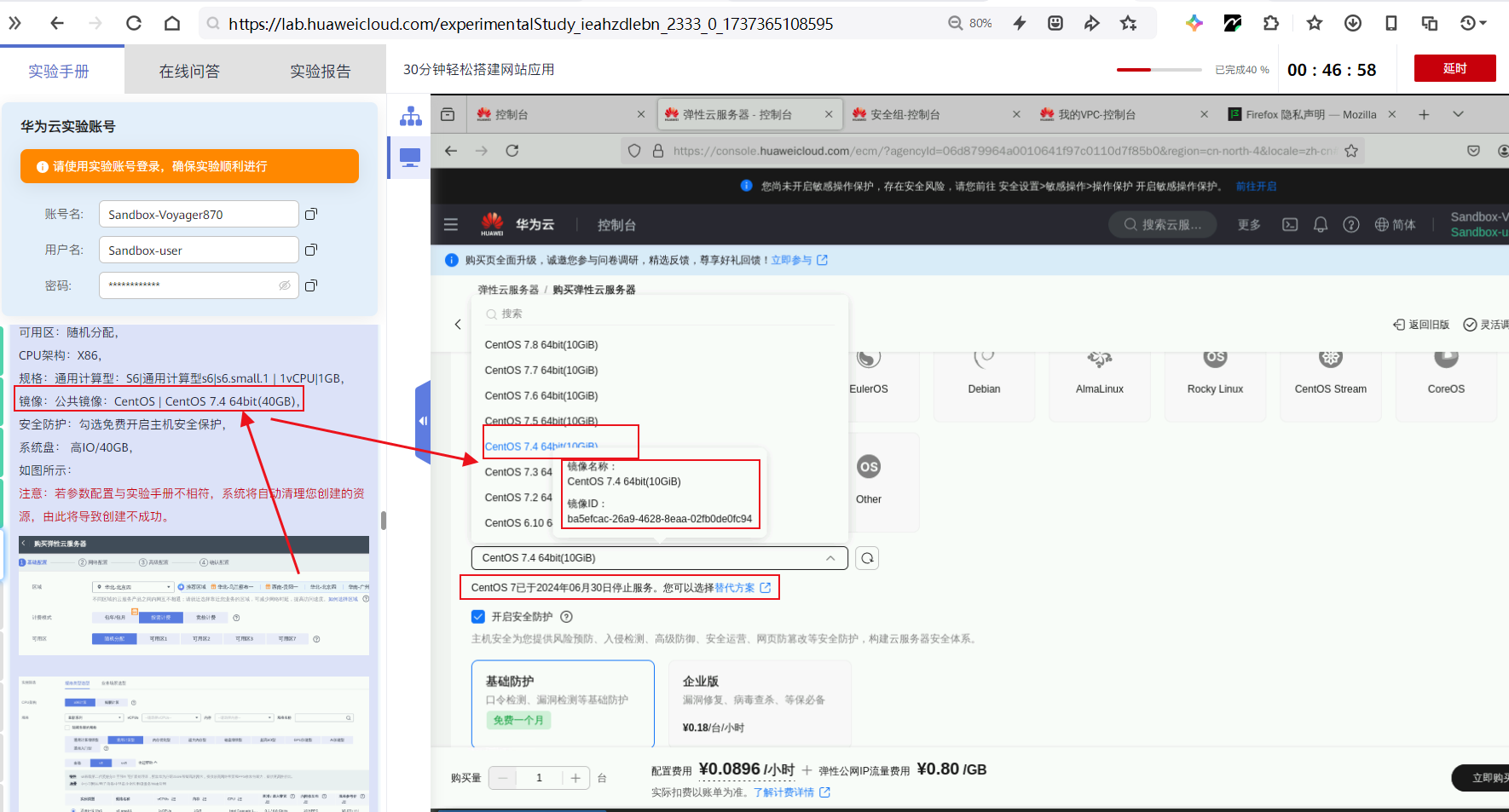Click the lab completion progress bar

click(x=1159, y=70)
